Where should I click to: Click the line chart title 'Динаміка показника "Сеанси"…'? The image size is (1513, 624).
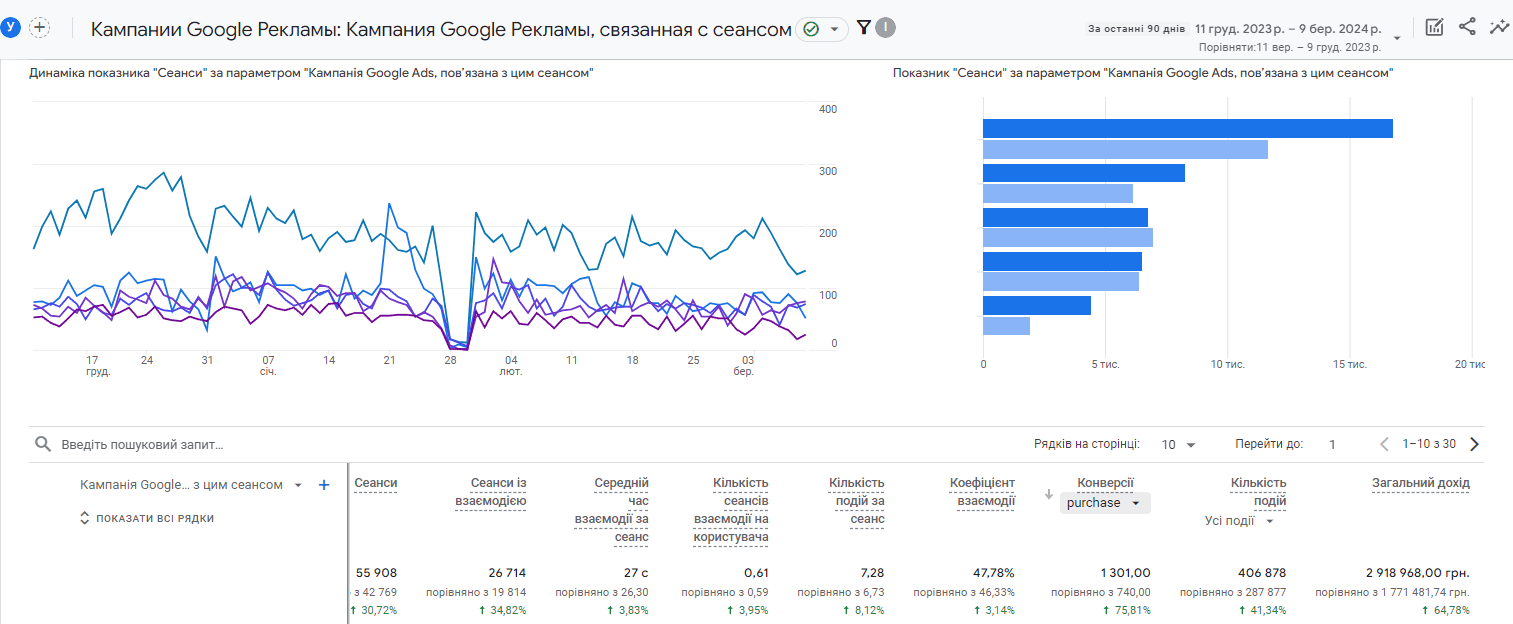click(x=313, y=73)
